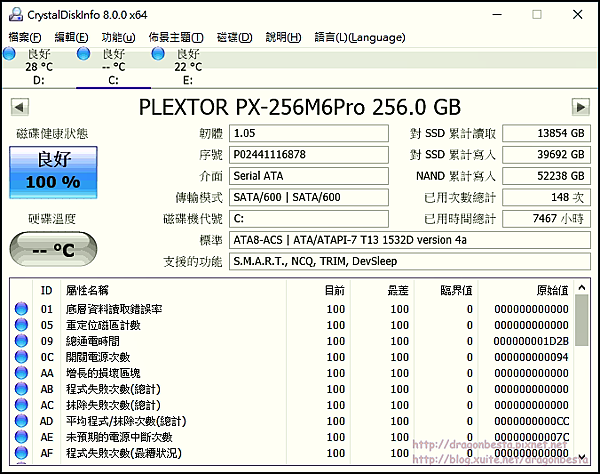The height and width of the screenshot is (474, 600).
Task: Click the blue status orb for drive C:
Action: click(x=83, y=54)
